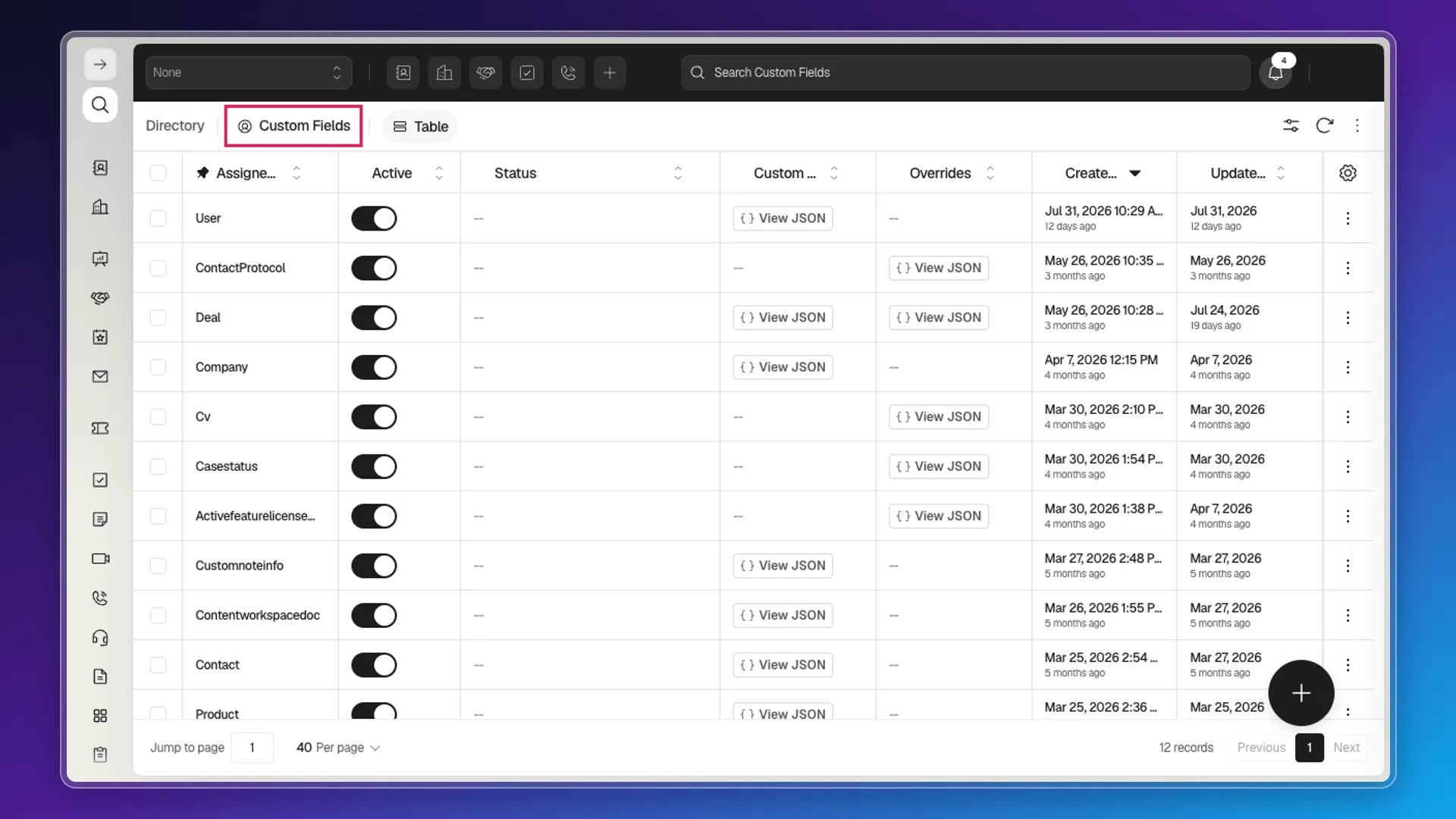
Task: Open the notifications bell
Action: click(1276, 73)
